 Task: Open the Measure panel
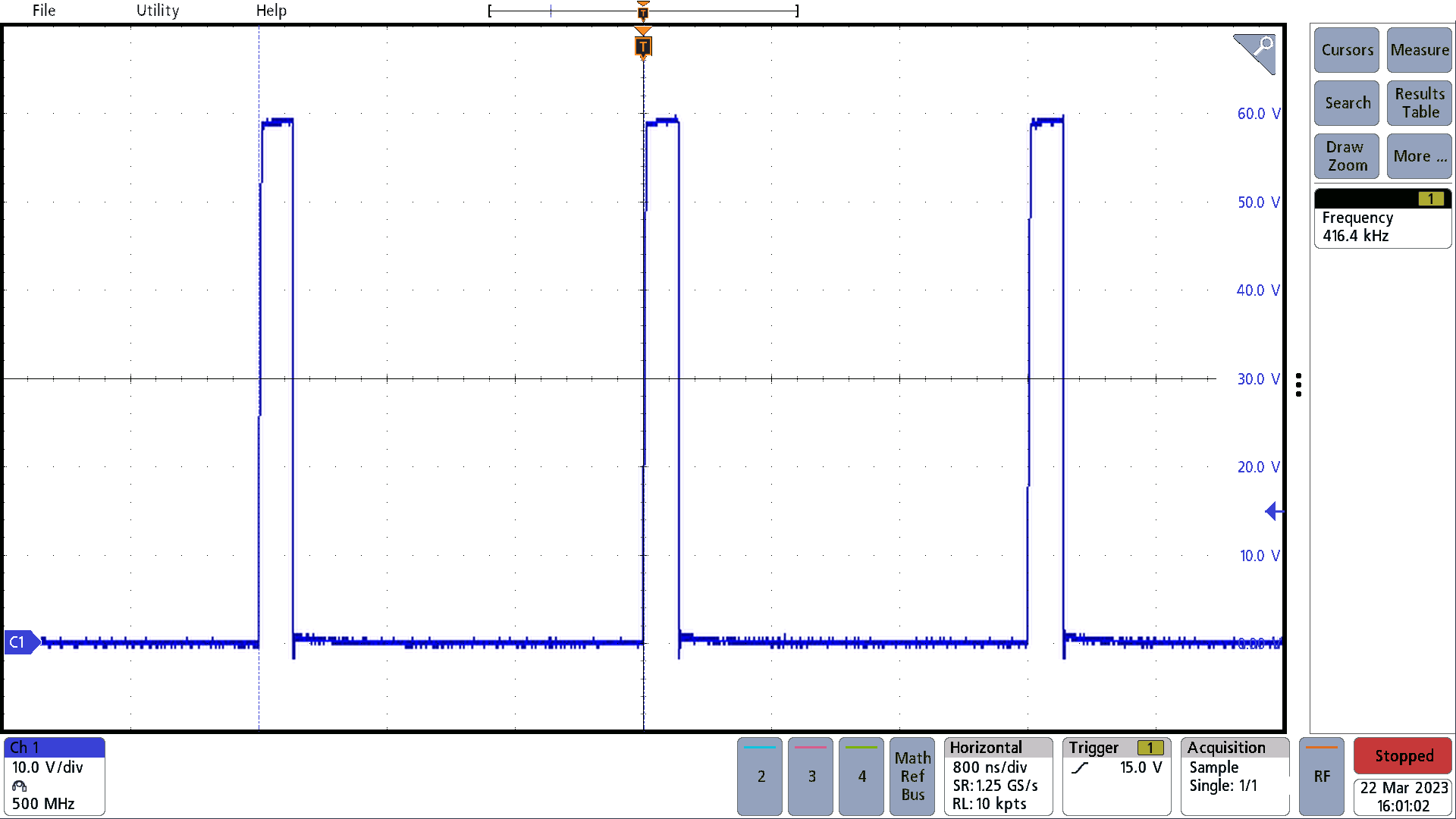coord(1420,50)
